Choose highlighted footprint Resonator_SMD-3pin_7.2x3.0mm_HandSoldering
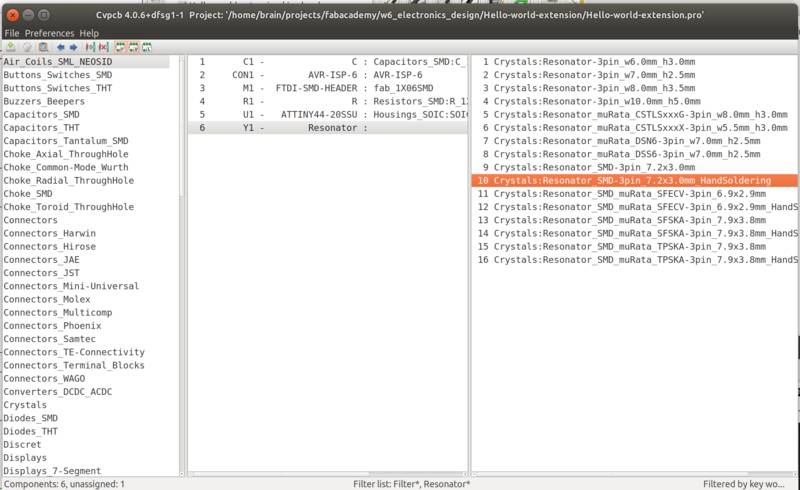Image resolution: width=800 pixels, height=490 pixels. coord(635,181)
